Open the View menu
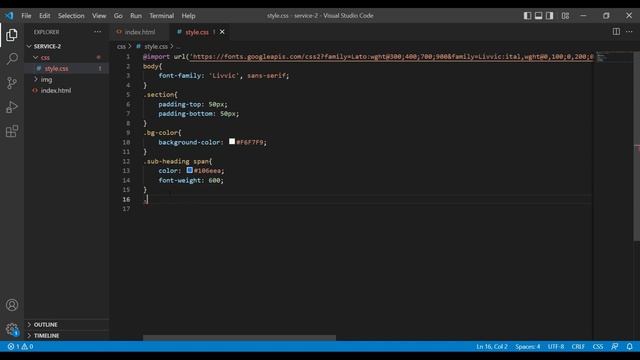This screenshot has height=360, width=640. point(99,16)
